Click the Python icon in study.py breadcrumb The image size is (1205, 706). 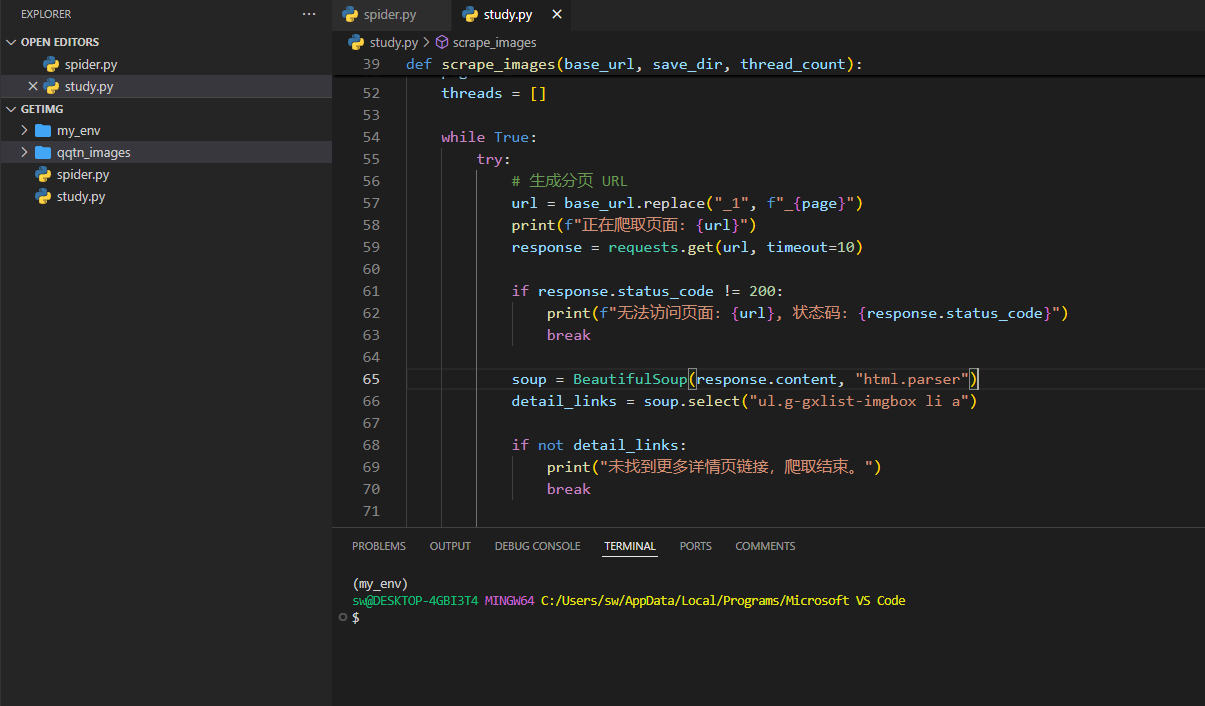tap(356, 43)
